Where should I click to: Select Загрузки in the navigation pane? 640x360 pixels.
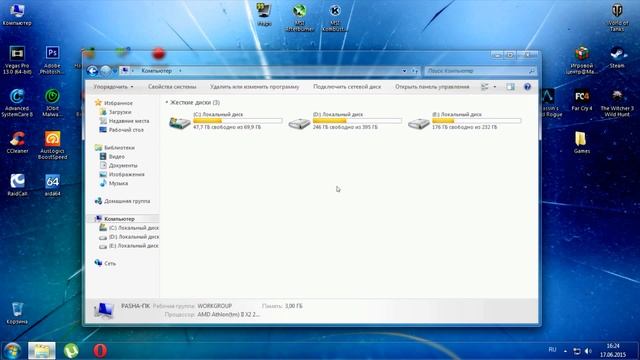120,112
